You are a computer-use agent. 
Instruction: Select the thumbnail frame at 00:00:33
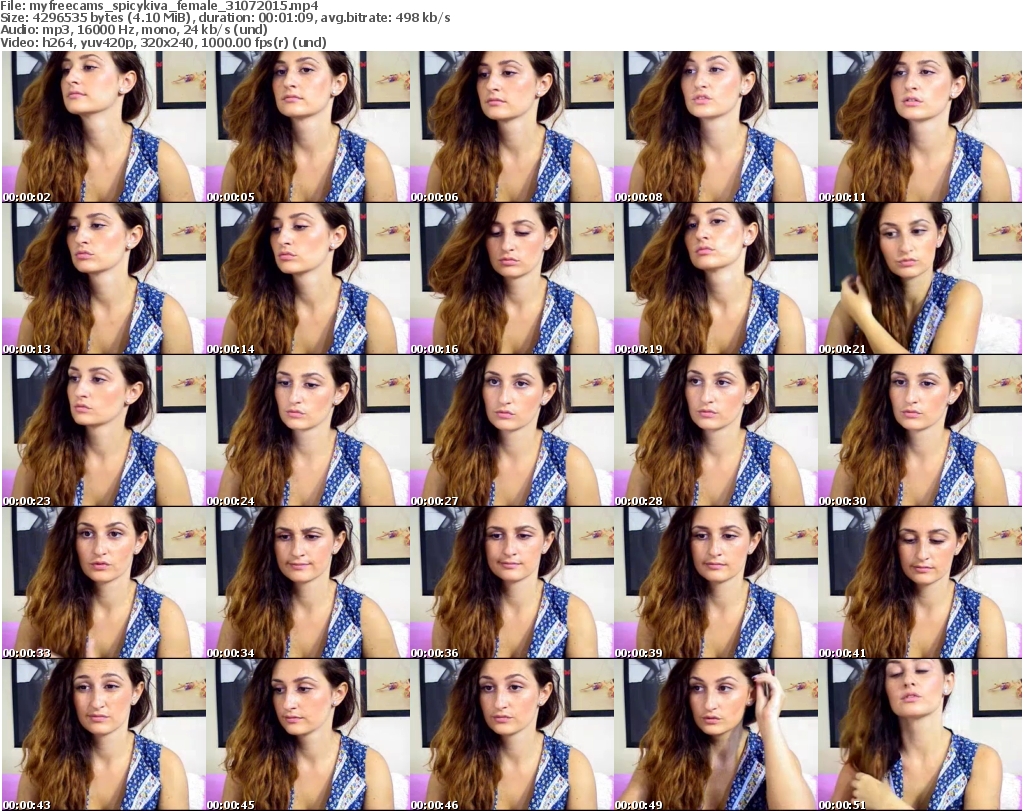click(x=104, y=583)
